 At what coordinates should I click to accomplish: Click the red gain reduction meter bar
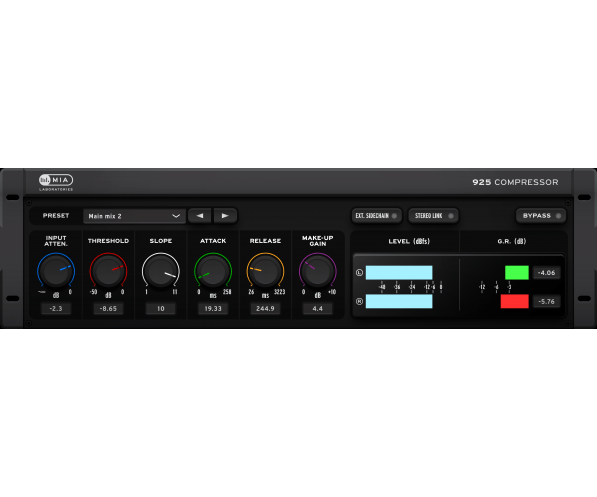click(514, 301)
